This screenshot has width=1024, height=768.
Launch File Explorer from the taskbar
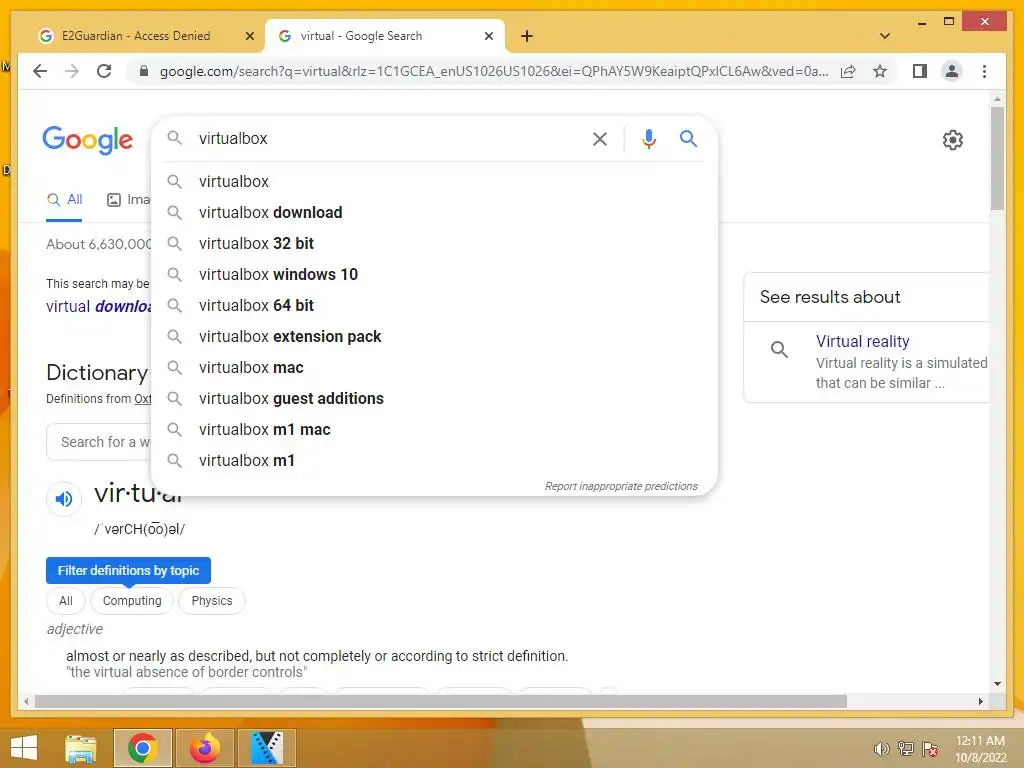pos(81,748)
